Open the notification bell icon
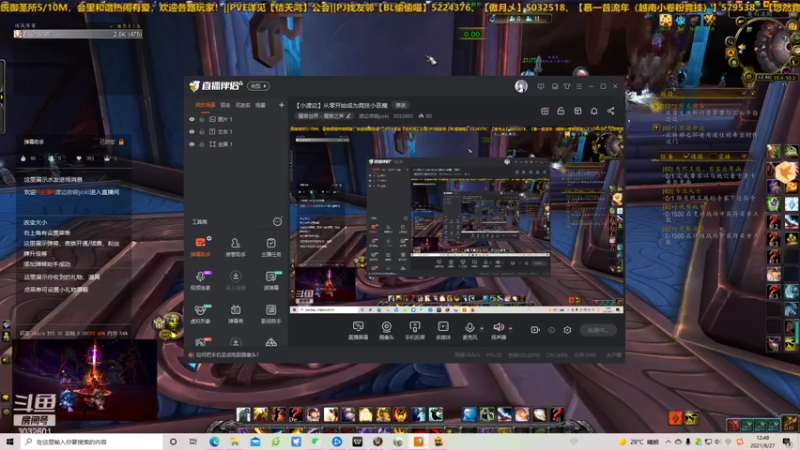This screenshot has width=800, height=450. coord(594,111)
